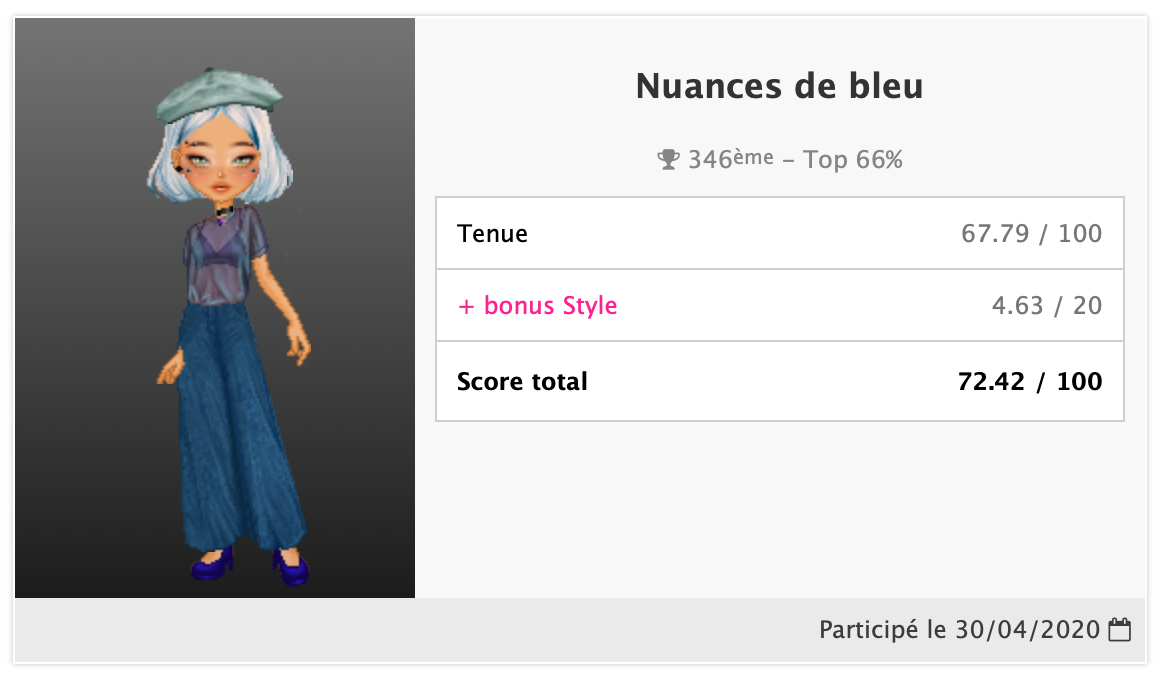Click the 4.63 / 20 bonus score
This screenshot has width=1160, height=680.
tap(1046, 306)
